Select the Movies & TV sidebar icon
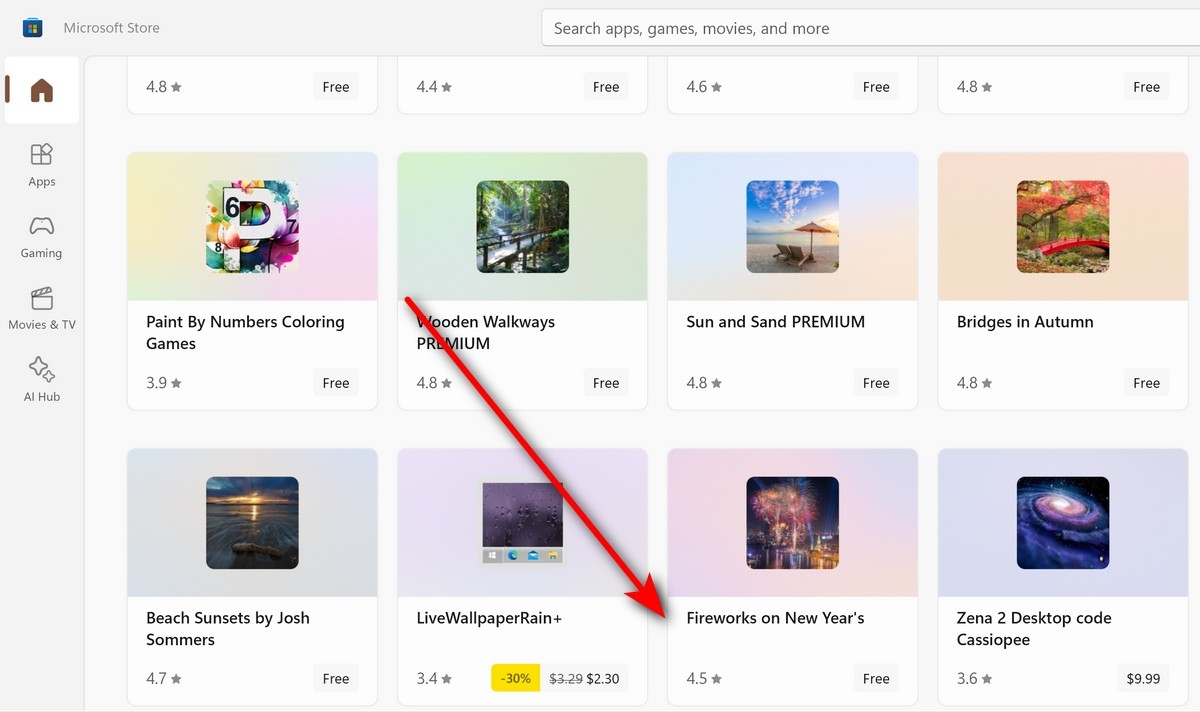The height and width of the screenshot is (712, 1200). [x=41, y=300]
